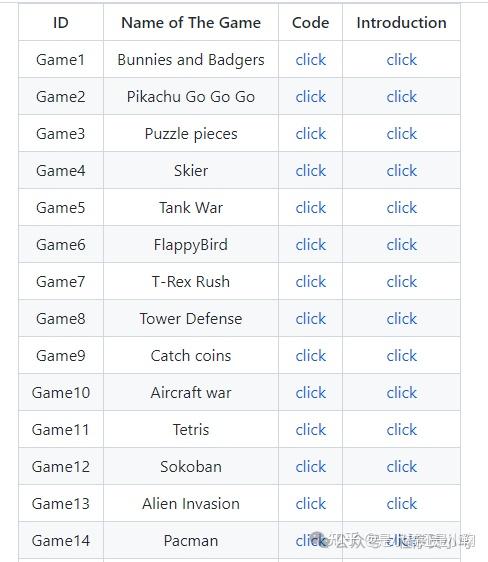488x562 pixels.
Task: Click the Code link for Game2 Introduction column
Action: click(x=401, y=97)
